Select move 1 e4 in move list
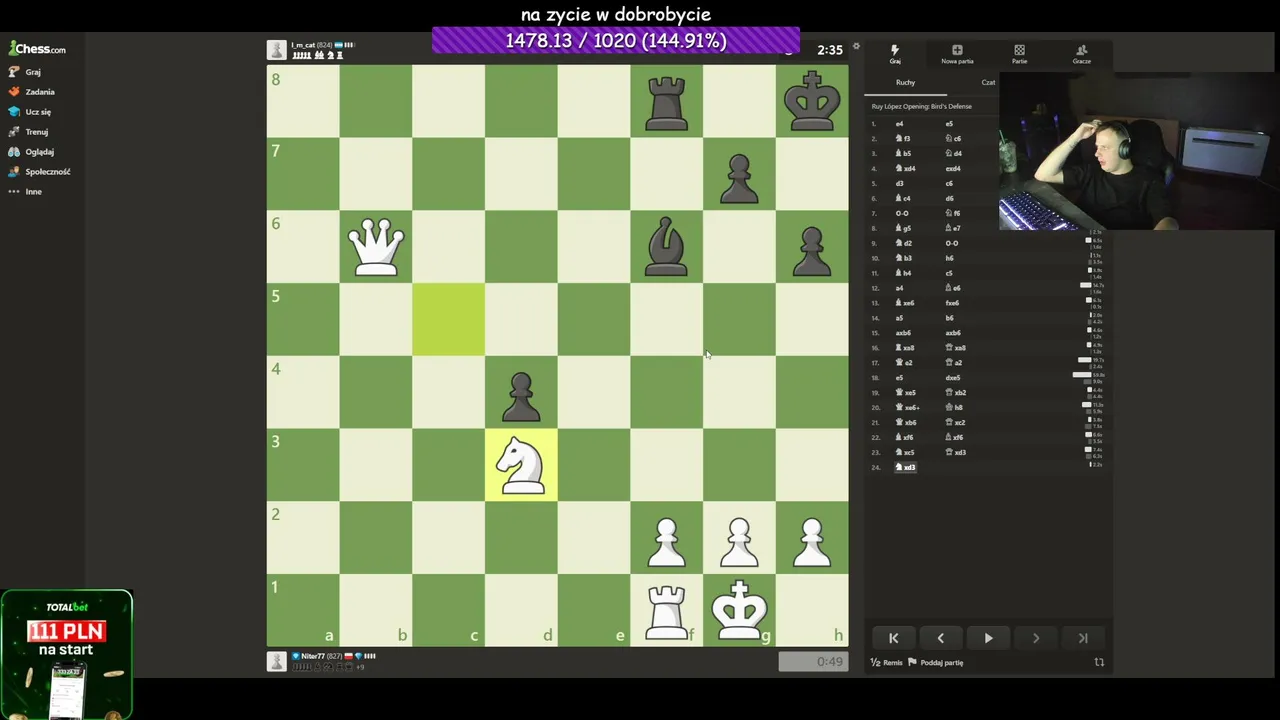Viewport: 1280px width, 720px height. tap(899, 124)
